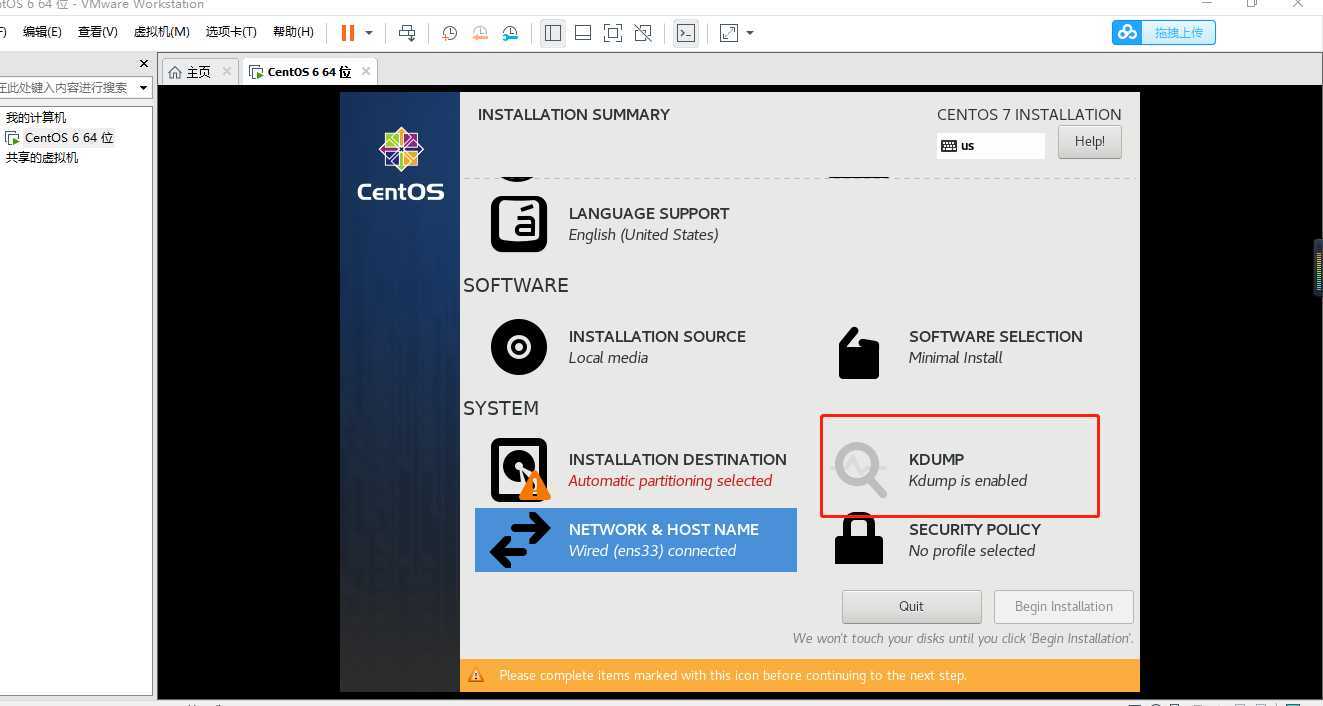1323x706 pixels.
Task: Open the power options dropdown beside pause
Action: click(369, 33)
